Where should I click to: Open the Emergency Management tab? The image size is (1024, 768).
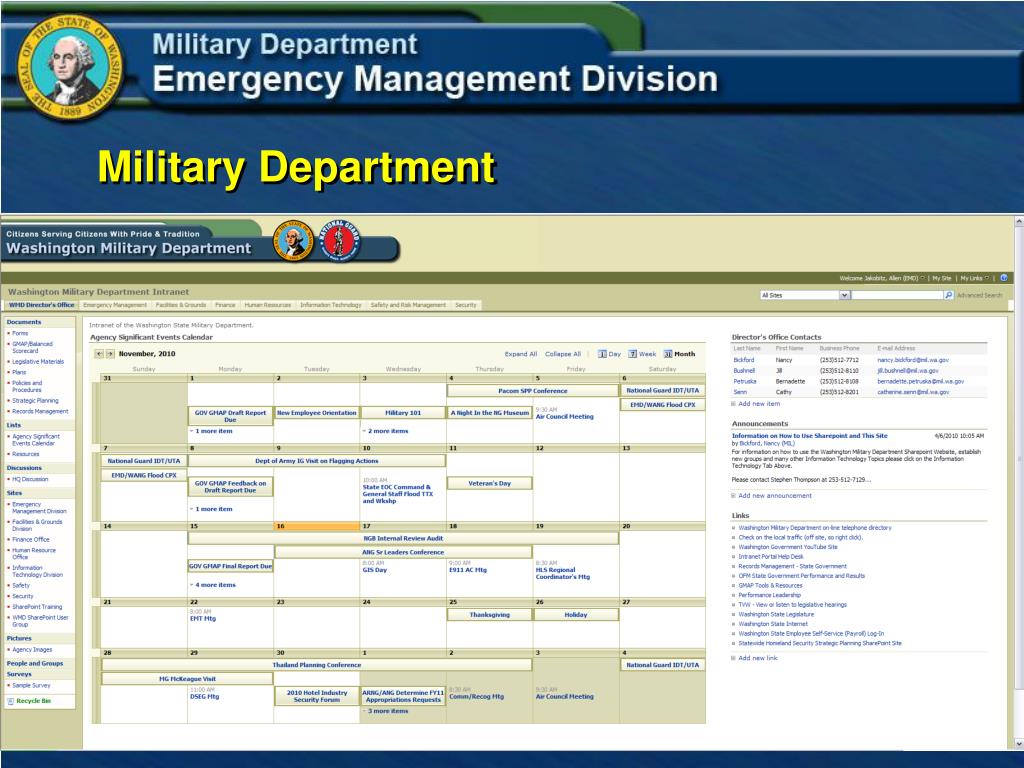(115, 305)
